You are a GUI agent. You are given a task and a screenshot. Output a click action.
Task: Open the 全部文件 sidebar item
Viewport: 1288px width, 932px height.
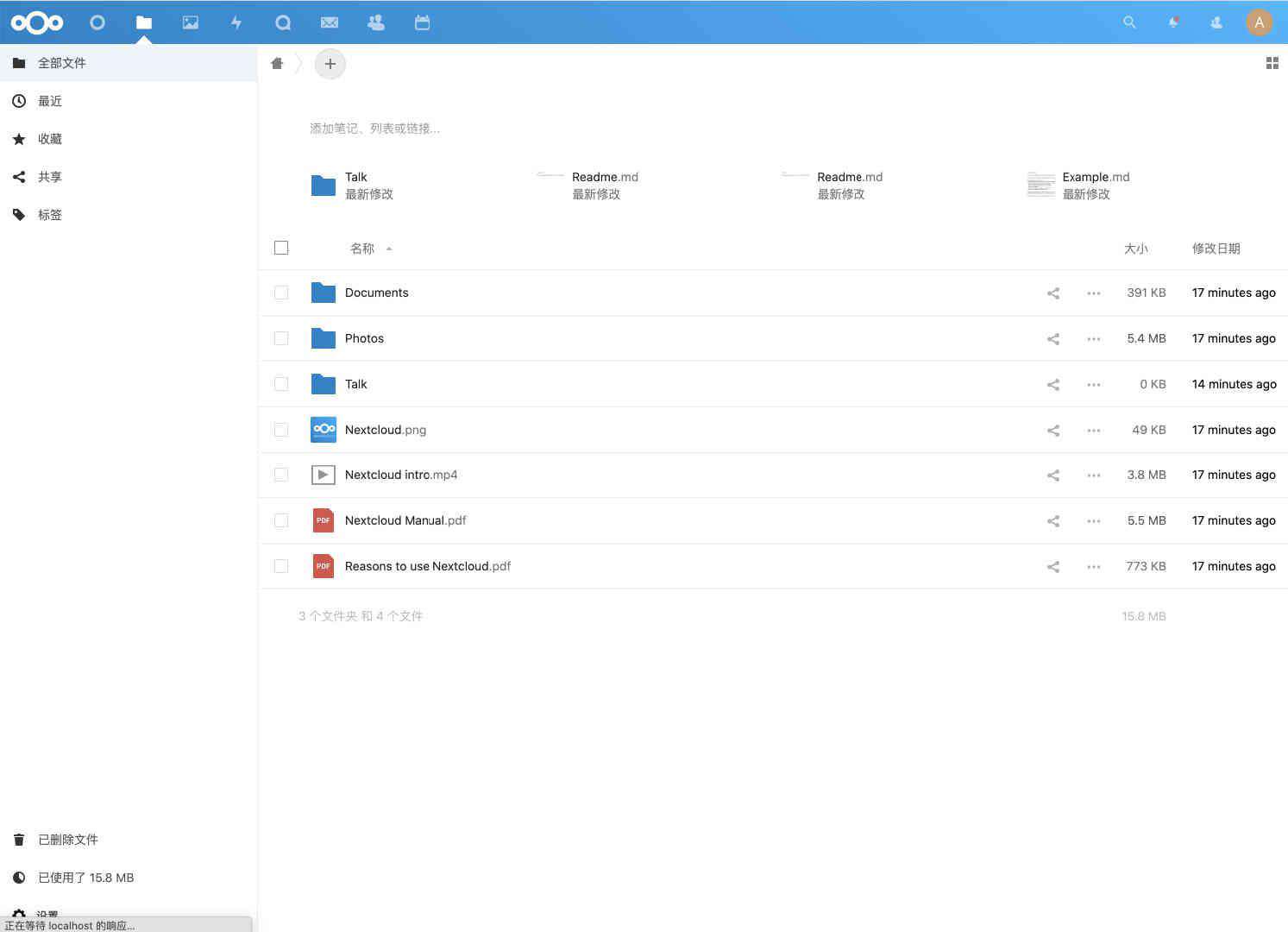[129, 63]
